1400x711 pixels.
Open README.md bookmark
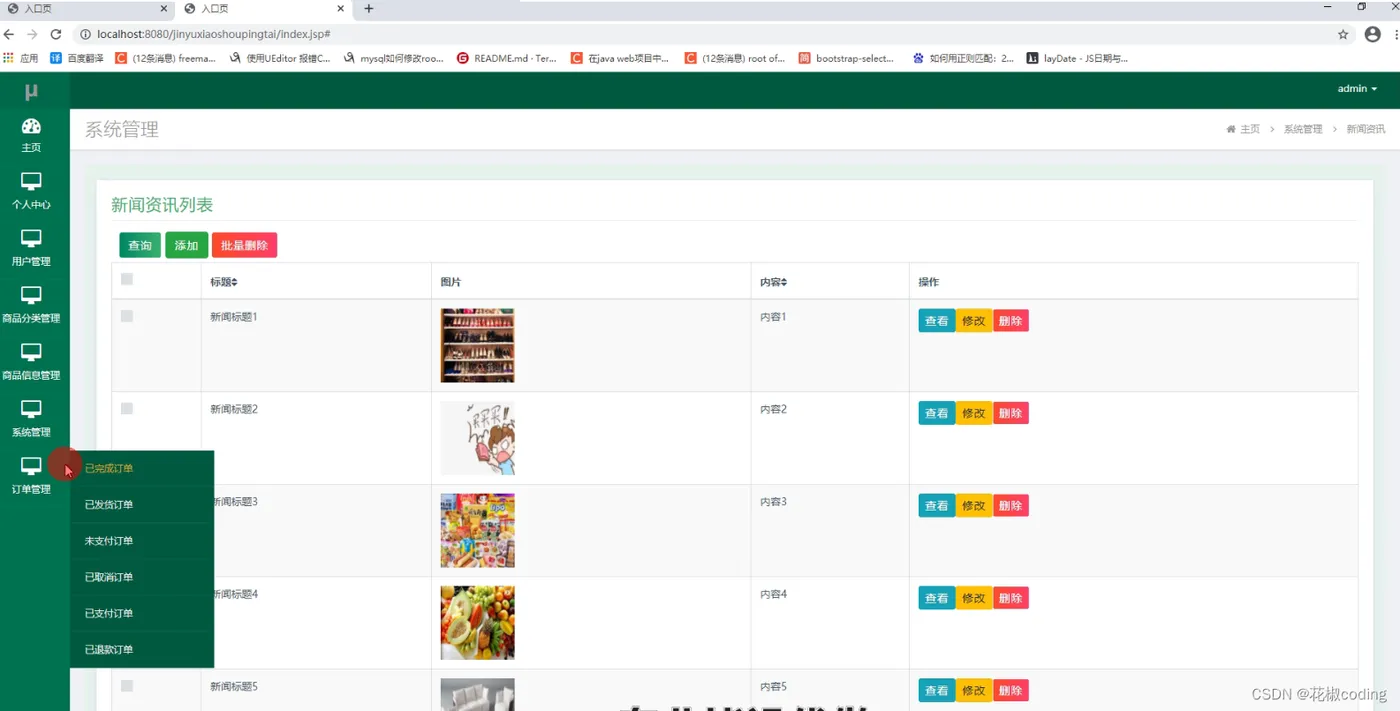pyautogui.click(x=507, y=58)
